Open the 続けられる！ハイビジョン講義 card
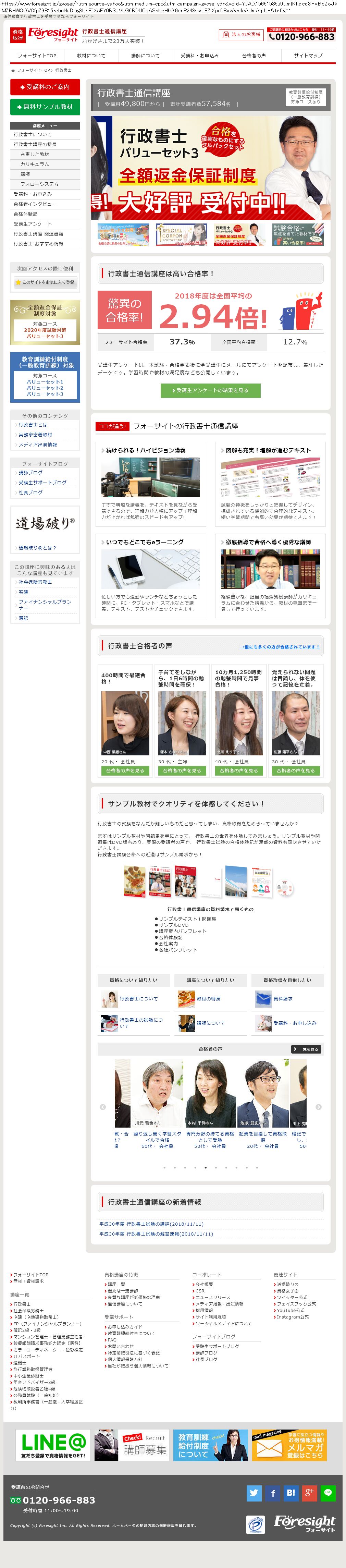The image size is (346, 1568). point(151,484)
